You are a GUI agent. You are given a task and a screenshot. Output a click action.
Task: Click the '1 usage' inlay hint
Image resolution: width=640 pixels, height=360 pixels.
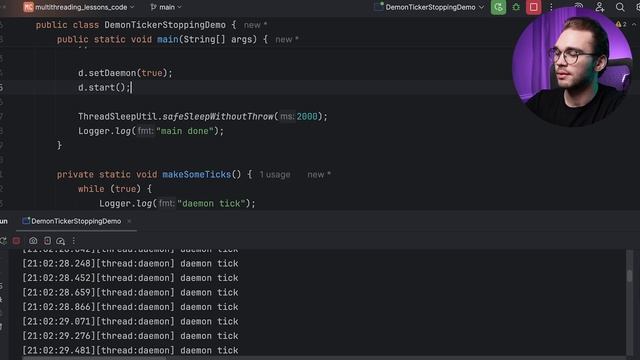(x=275, y=175)
